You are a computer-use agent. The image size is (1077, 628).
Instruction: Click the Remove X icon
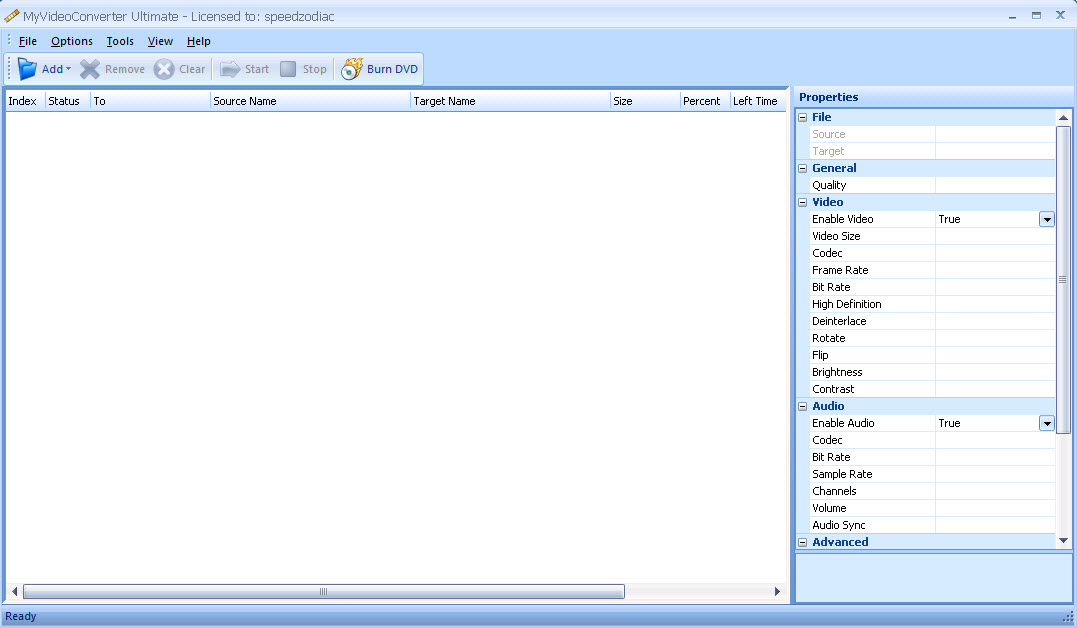pyautogui.click(x=90, y=69)
